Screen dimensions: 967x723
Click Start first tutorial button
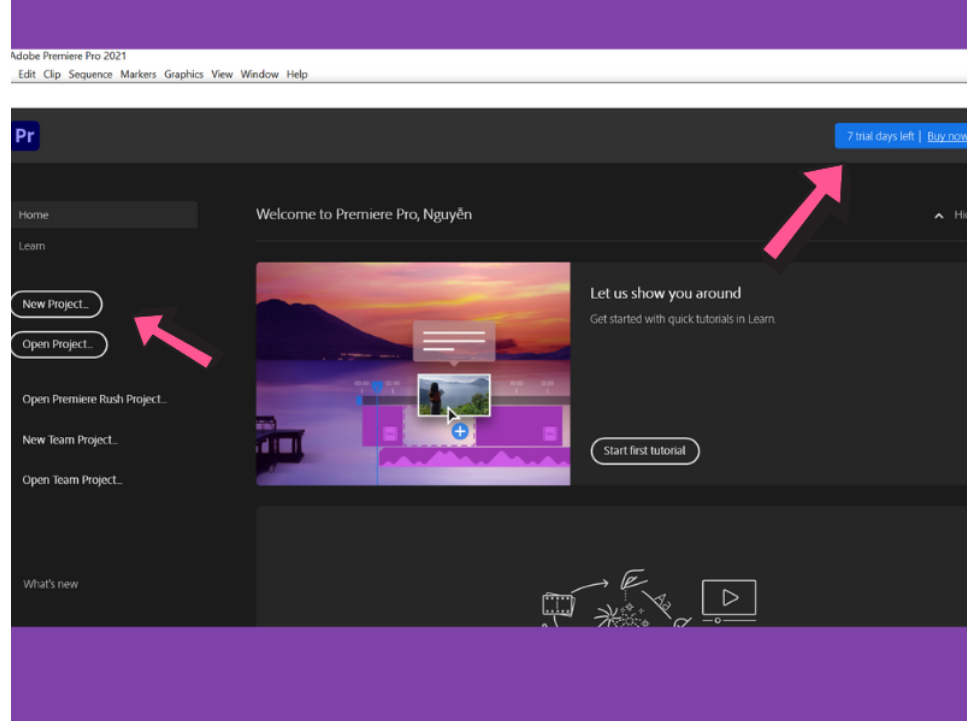(644, 451)
